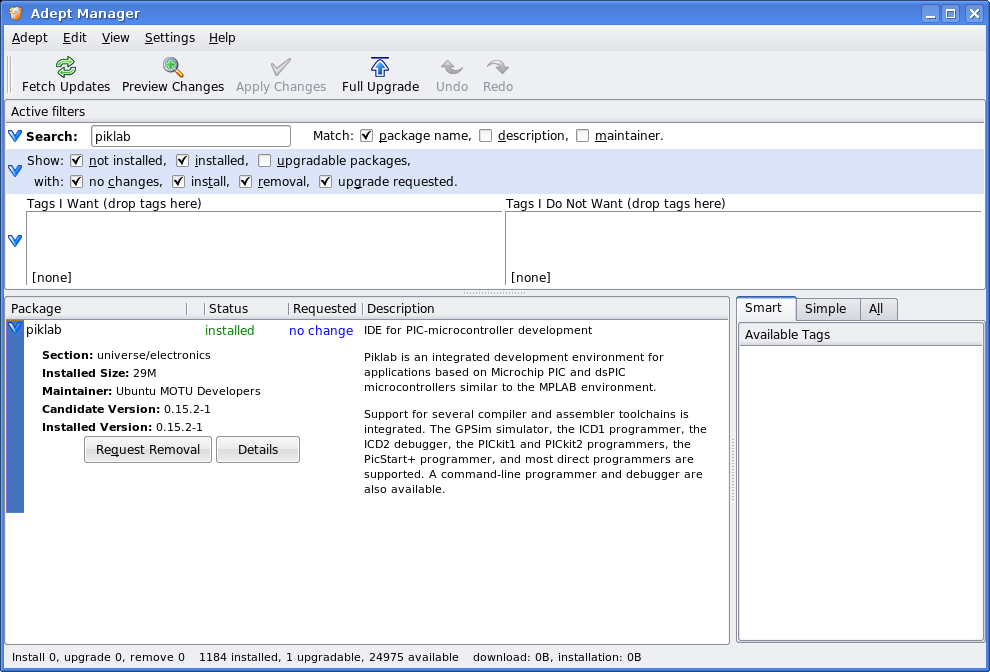Switch to the Simple tags tab
This screenshot has height=672, width=990.
[x=825, y=309]
